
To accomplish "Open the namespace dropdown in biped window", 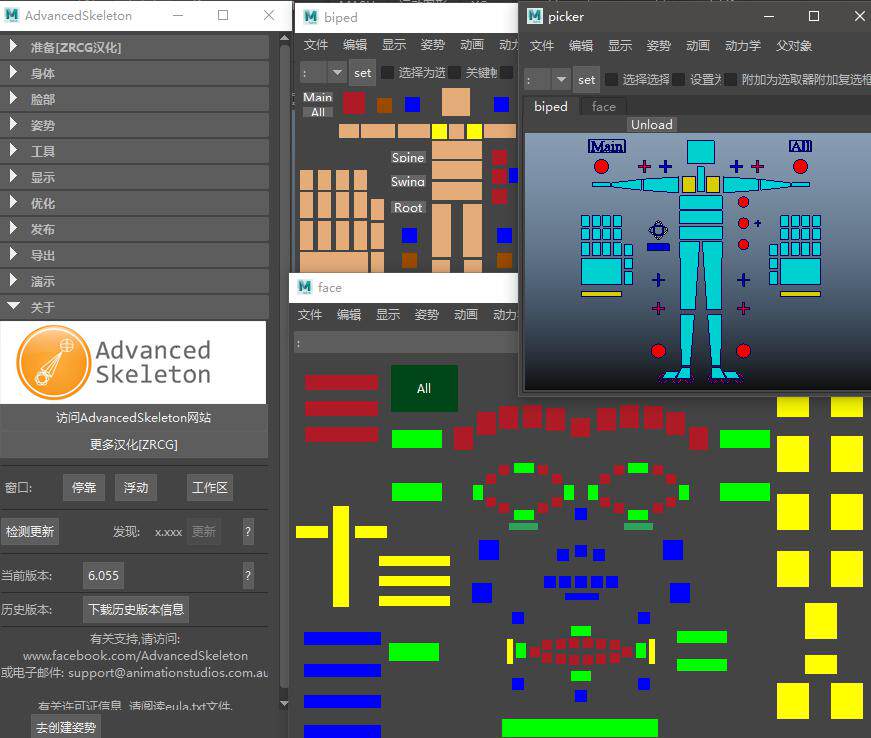I will [337, 72].
